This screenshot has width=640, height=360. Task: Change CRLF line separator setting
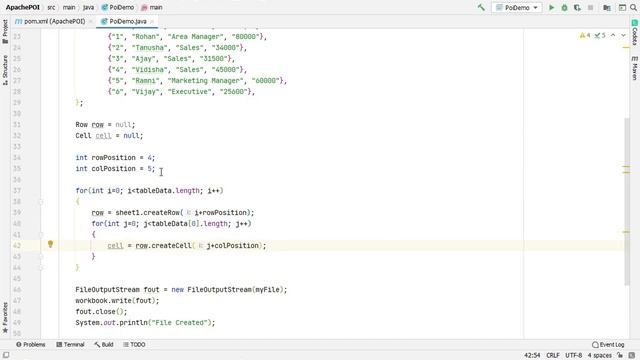tap(553, 356)
